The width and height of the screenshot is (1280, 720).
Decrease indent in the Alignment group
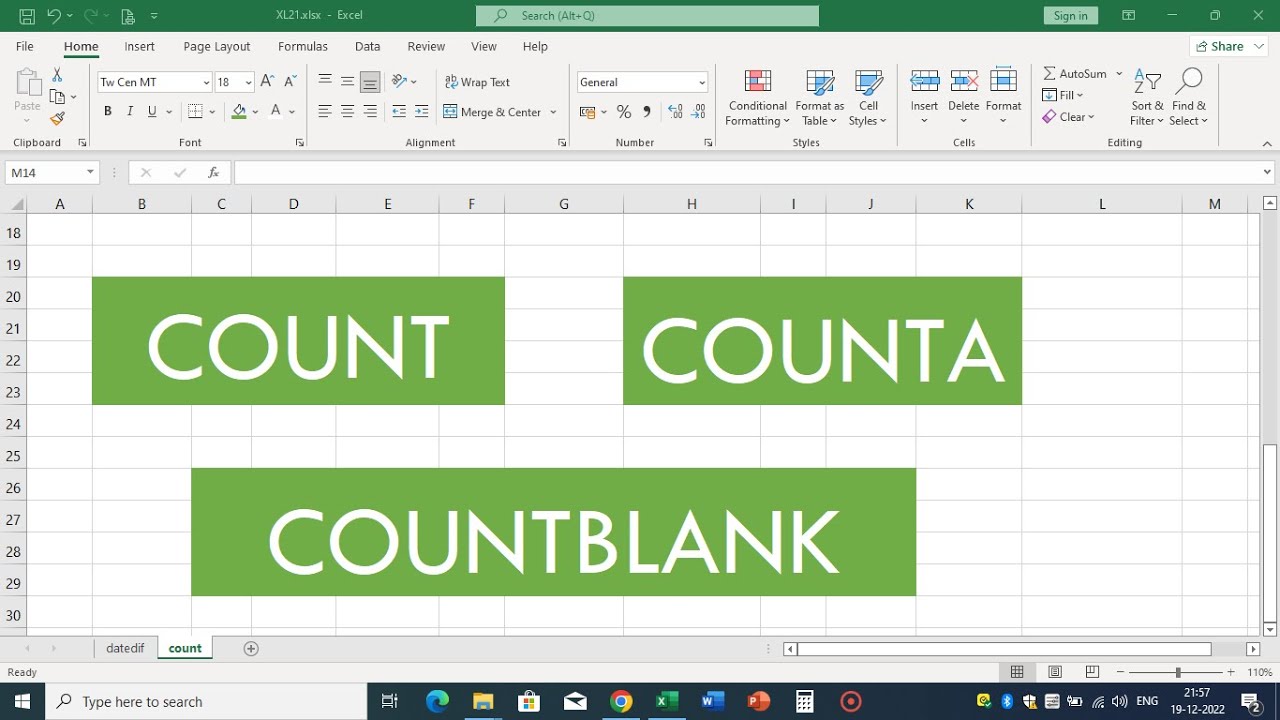(399, 112)
